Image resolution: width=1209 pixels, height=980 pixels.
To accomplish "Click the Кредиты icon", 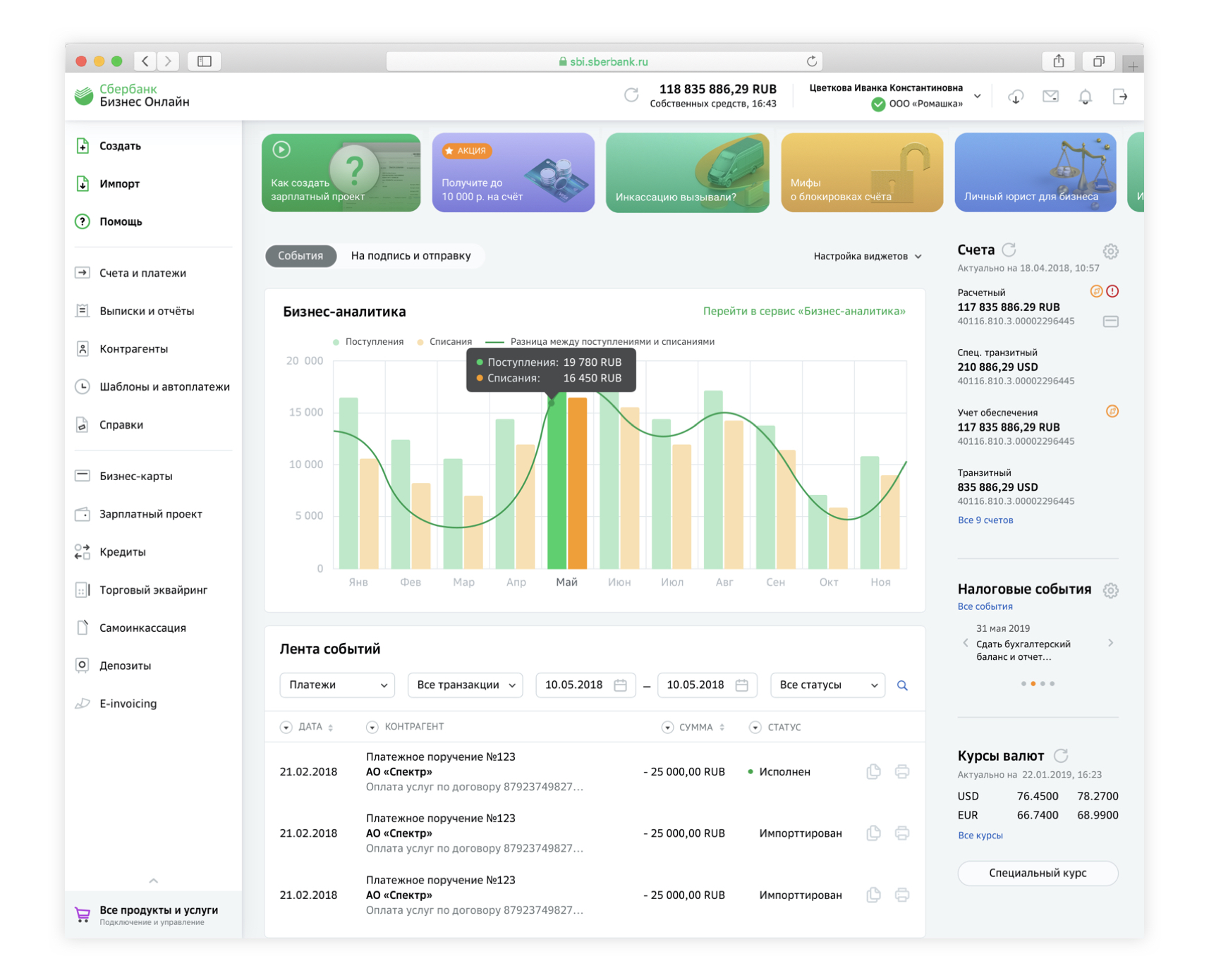I will click(x=83, y=552).
